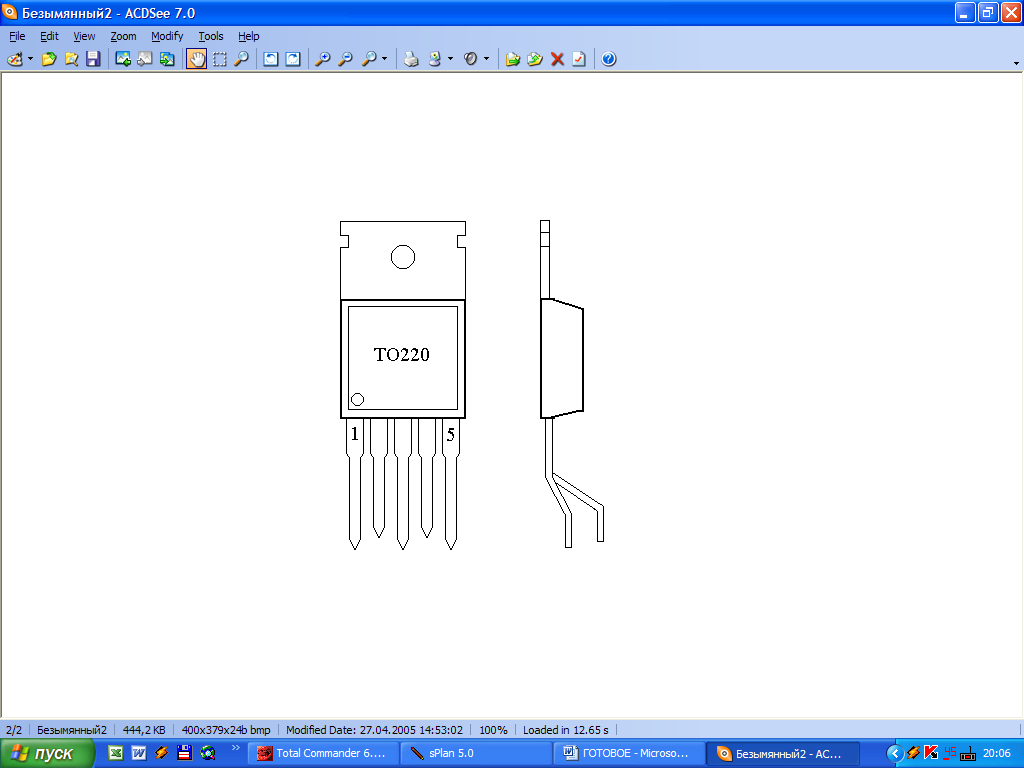
Task: Open the Help menu
Action: [x=249, y=36]
